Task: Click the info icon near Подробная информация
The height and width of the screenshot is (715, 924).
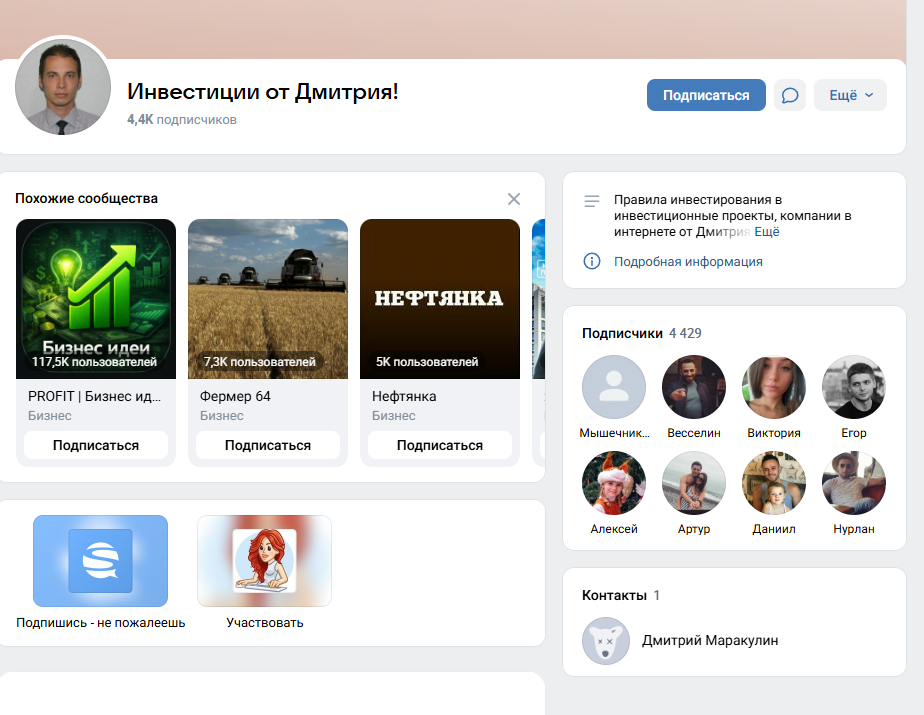Action: [592, 261]
